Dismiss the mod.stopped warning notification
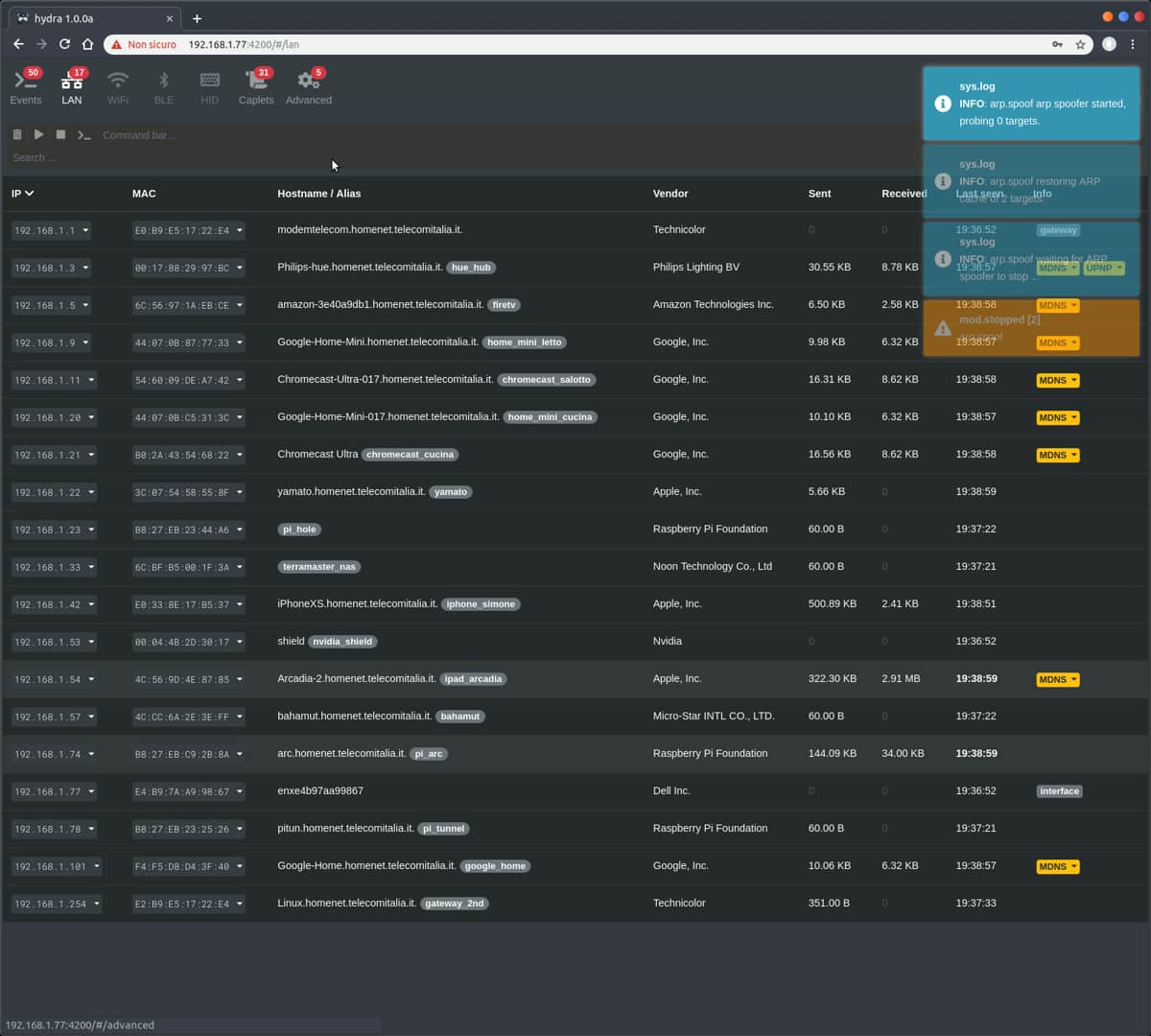1151x1036 pixels. click(x=1031, y=328)
